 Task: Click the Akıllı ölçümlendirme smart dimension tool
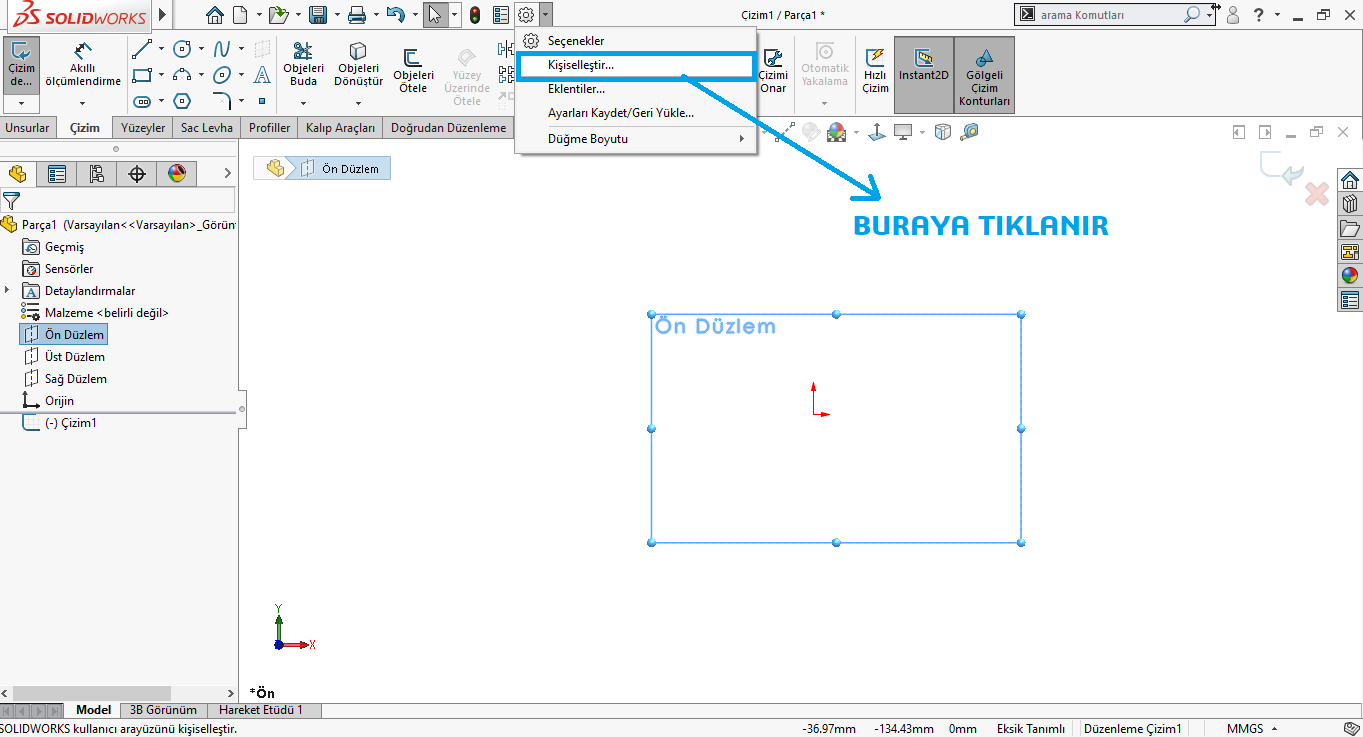point(83,65)
